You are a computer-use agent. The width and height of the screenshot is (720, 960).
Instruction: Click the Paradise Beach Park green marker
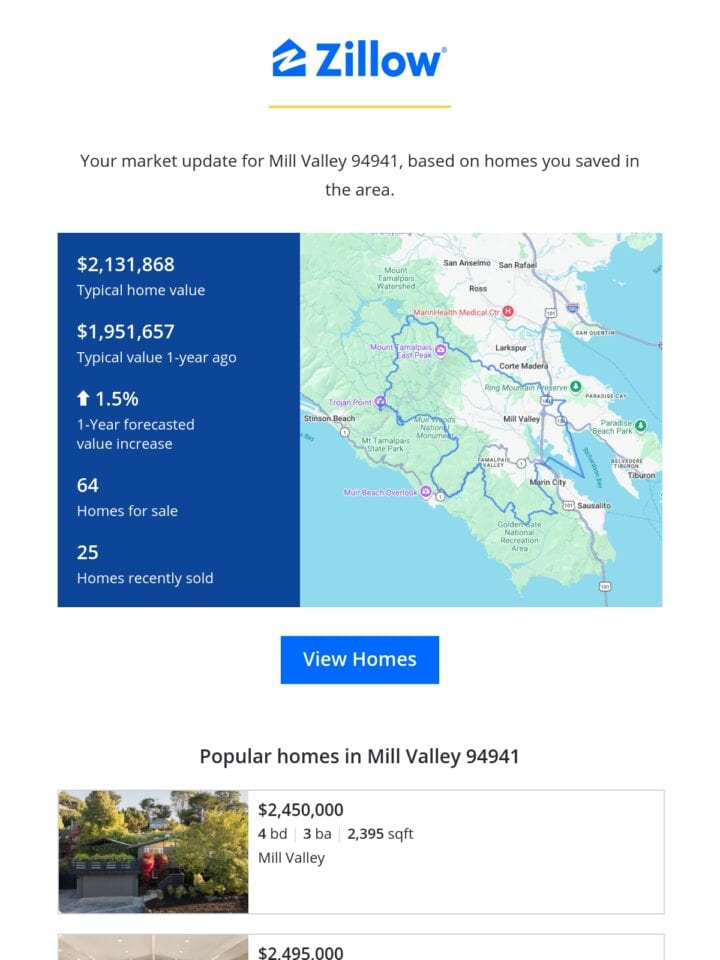640,425
